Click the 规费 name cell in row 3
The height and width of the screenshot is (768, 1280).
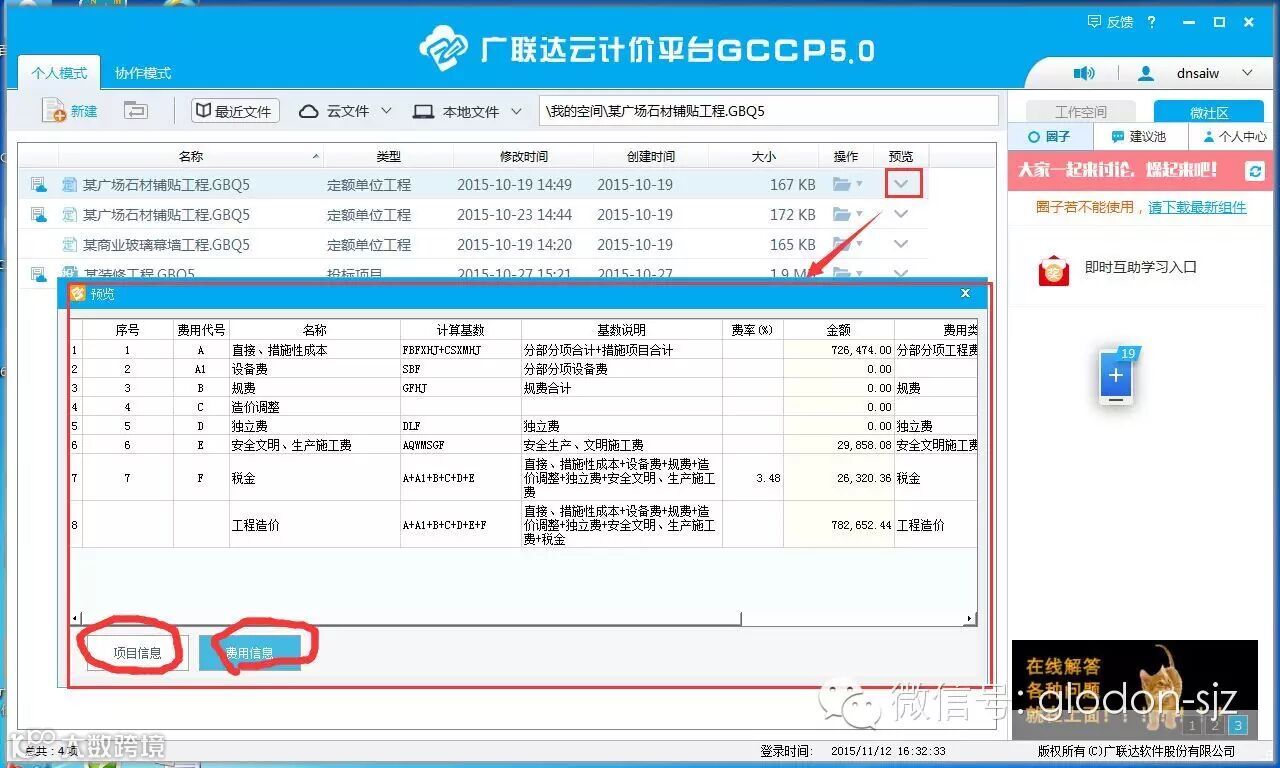tap(315, 388)
